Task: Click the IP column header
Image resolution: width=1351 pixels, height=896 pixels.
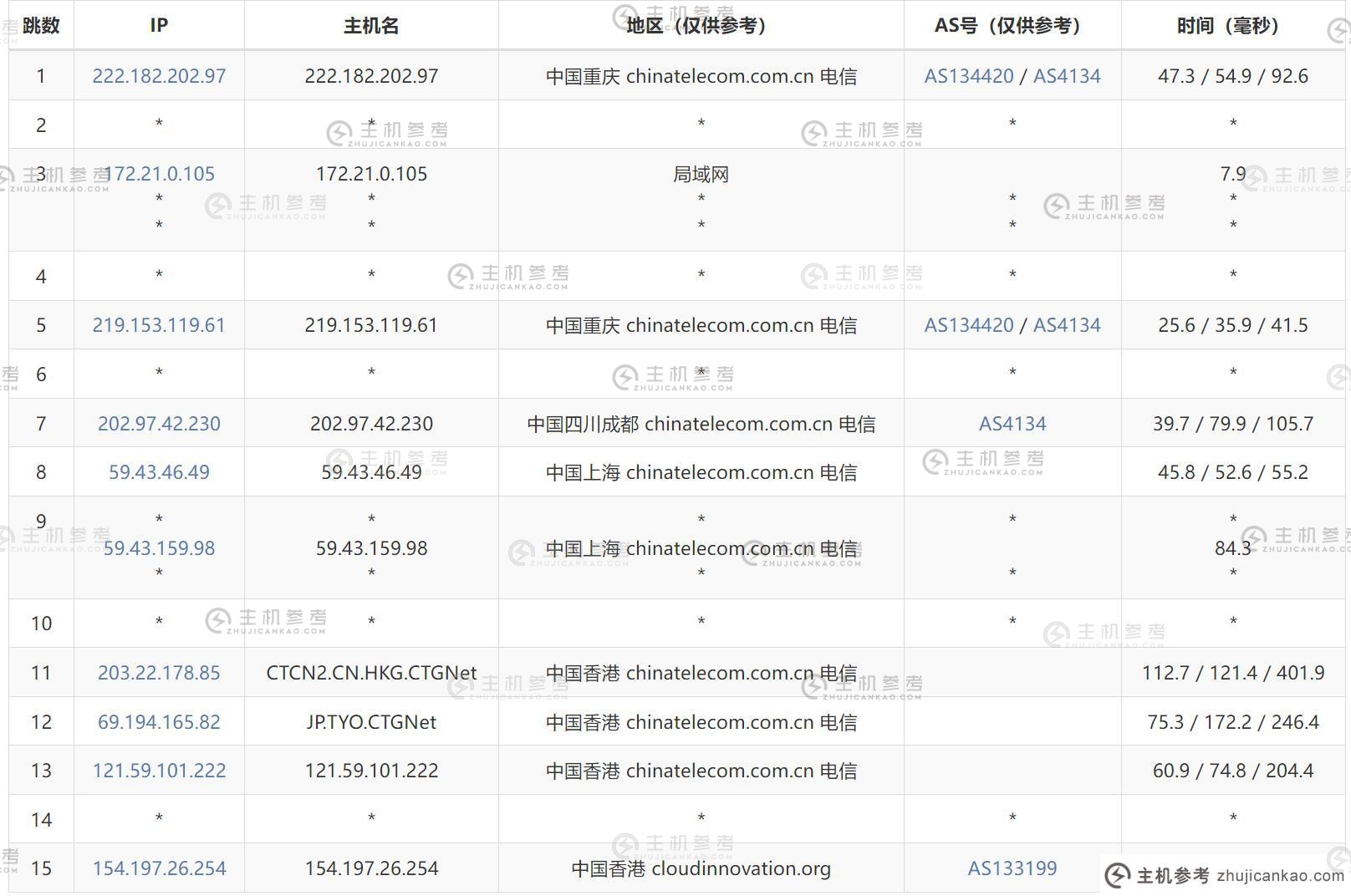Action: coord(159,25)
